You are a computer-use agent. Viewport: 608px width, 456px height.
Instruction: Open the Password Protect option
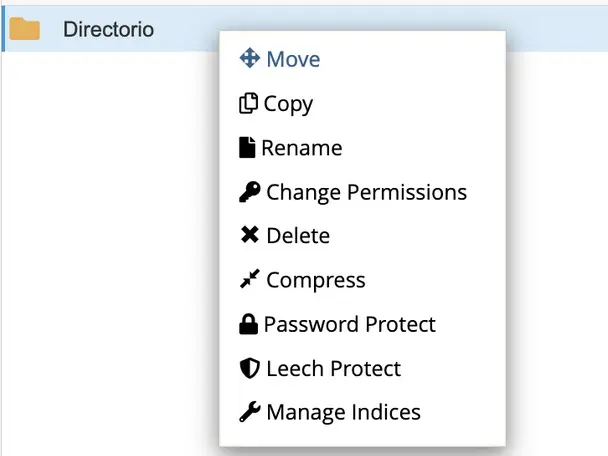tap(349, 324)
